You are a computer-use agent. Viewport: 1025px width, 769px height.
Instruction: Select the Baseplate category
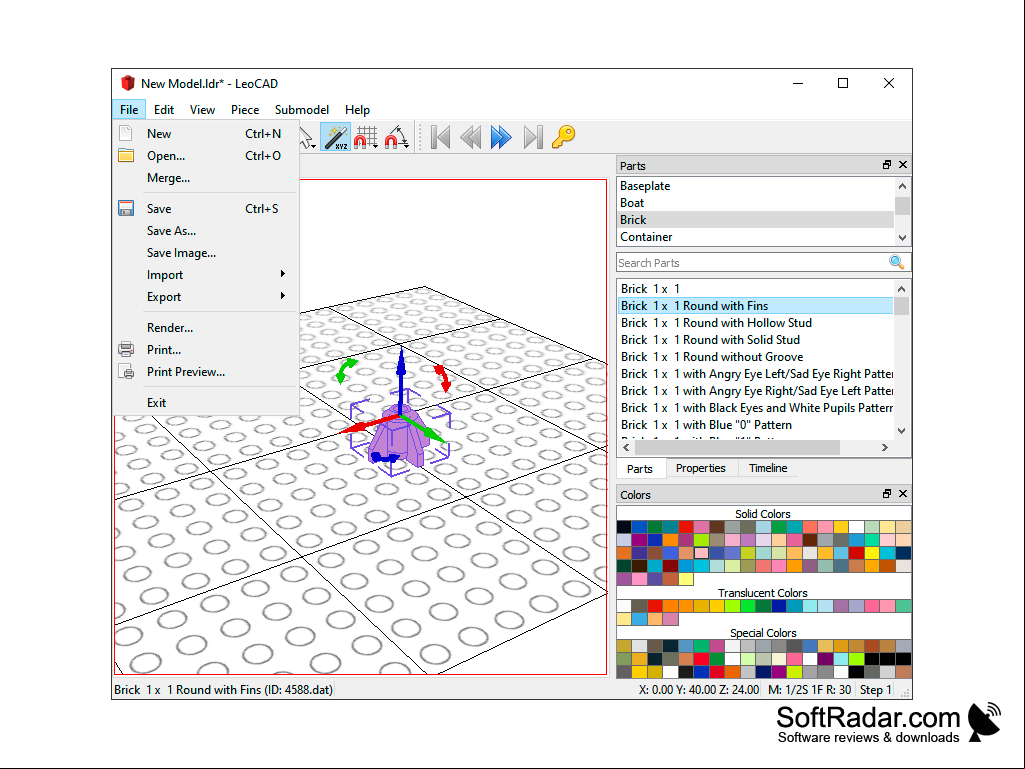pos(756,186)
